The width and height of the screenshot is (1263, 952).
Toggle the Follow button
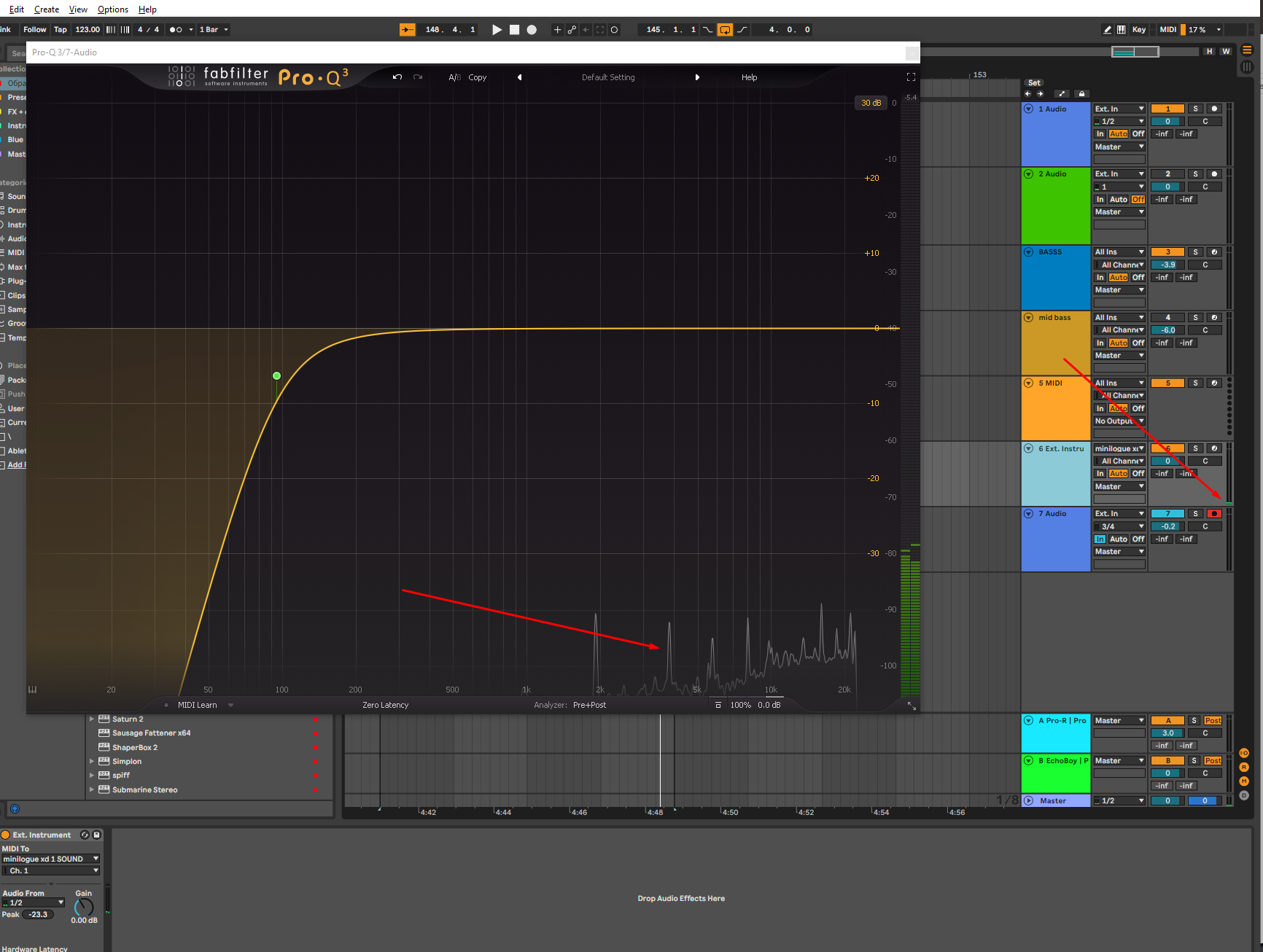tap(35, 30)
